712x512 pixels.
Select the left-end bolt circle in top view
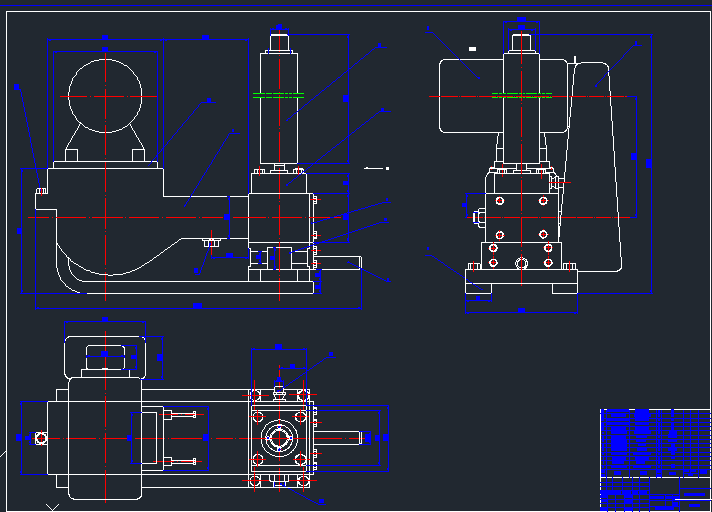click(x=41, y=438)
